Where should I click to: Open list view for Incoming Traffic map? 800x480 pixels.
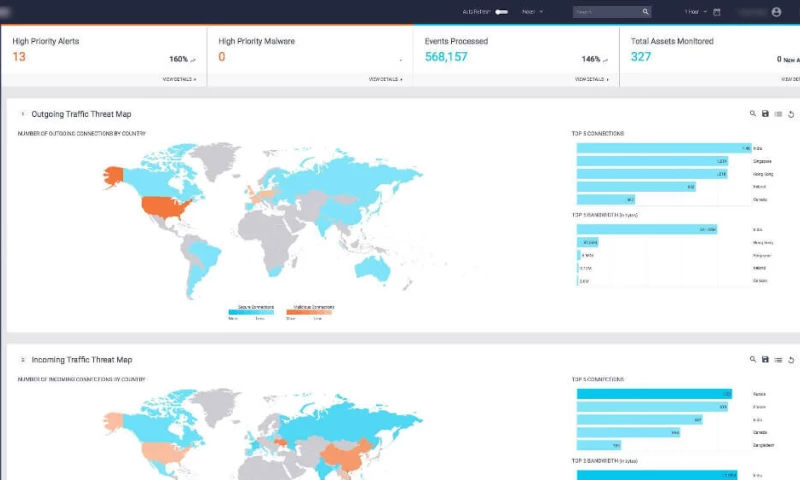pyautogui.click(x=778, y=360)
